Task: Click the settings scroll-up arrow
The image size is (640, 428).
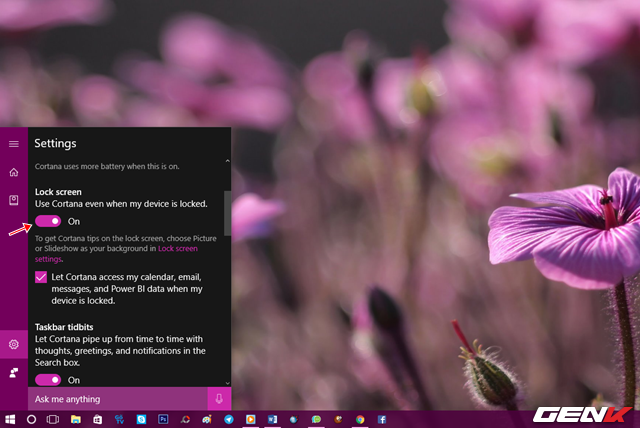Action: (x=227, y=161)
